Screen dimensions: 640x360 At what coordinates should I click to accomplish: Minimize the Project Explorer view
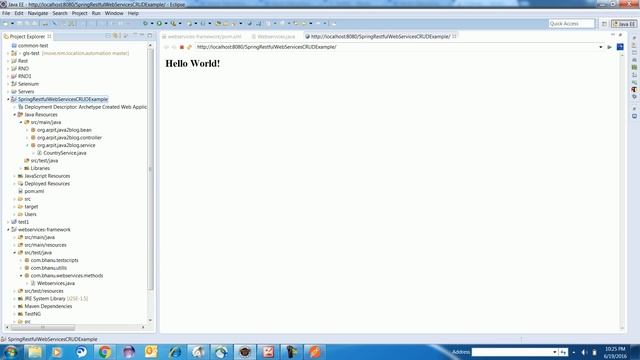[x=142, y=36]
